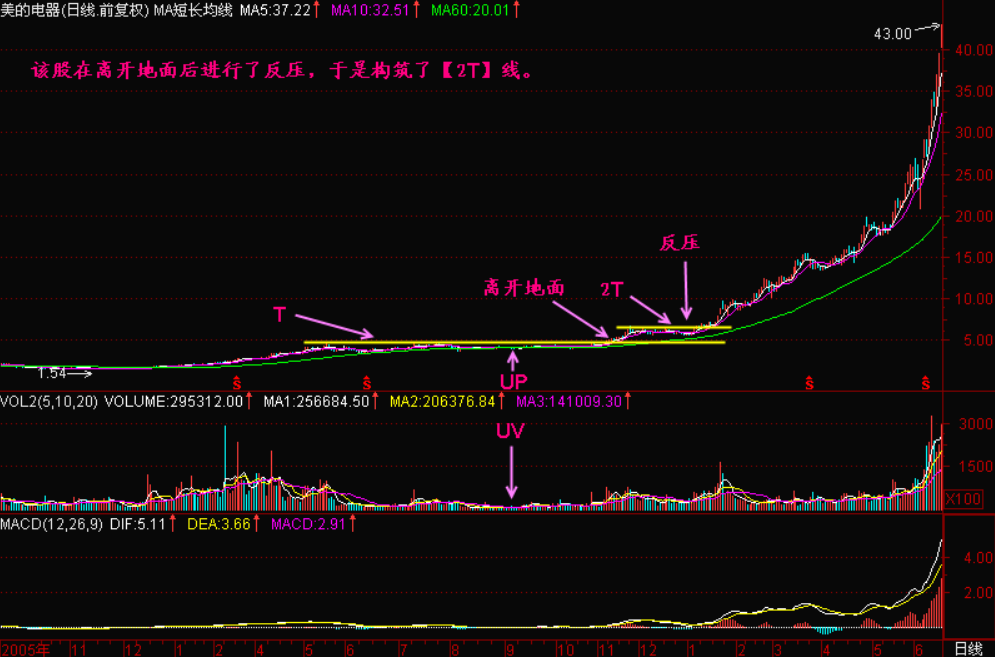Click the 高开地面 annotation text

point(524,288)
